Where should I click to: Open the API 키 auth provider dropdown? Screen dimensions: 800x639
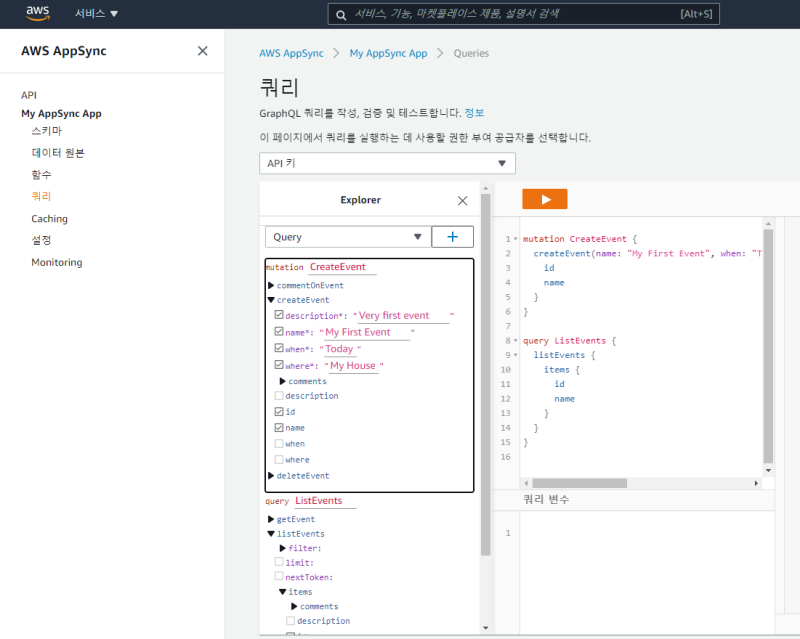pyautogui.click(x=387, y=163)
